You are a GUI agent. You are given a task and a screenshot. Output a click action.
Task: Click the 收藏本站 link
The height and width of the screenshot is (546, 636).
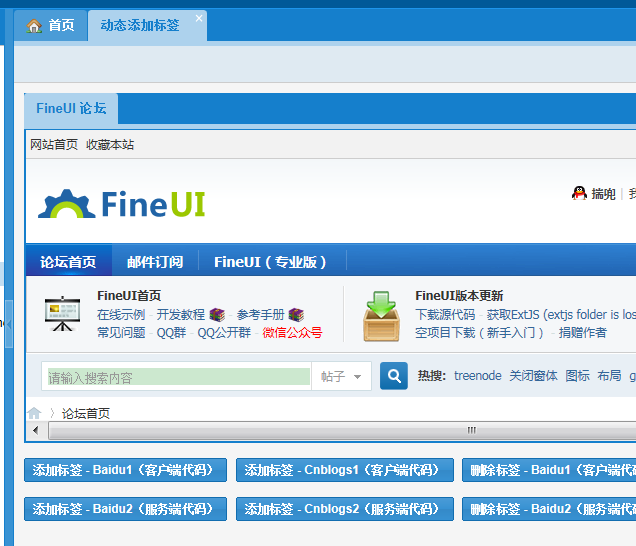(x=110, y=144)
